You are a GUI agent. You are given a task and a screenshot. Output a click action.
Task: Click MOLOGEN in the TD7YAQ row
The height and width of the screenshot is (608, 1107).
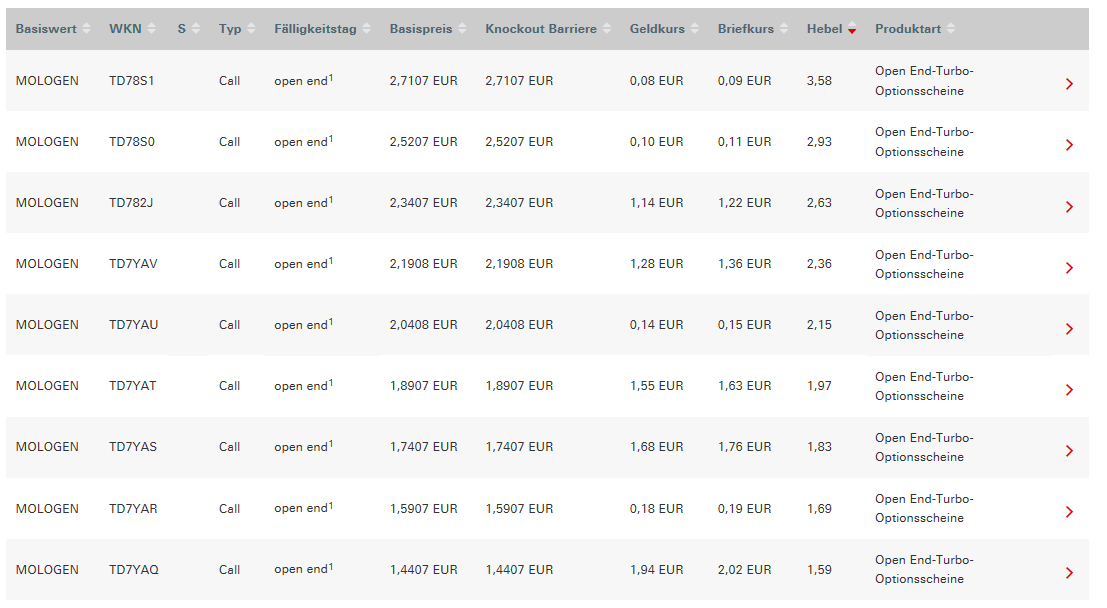pos(47,570)
